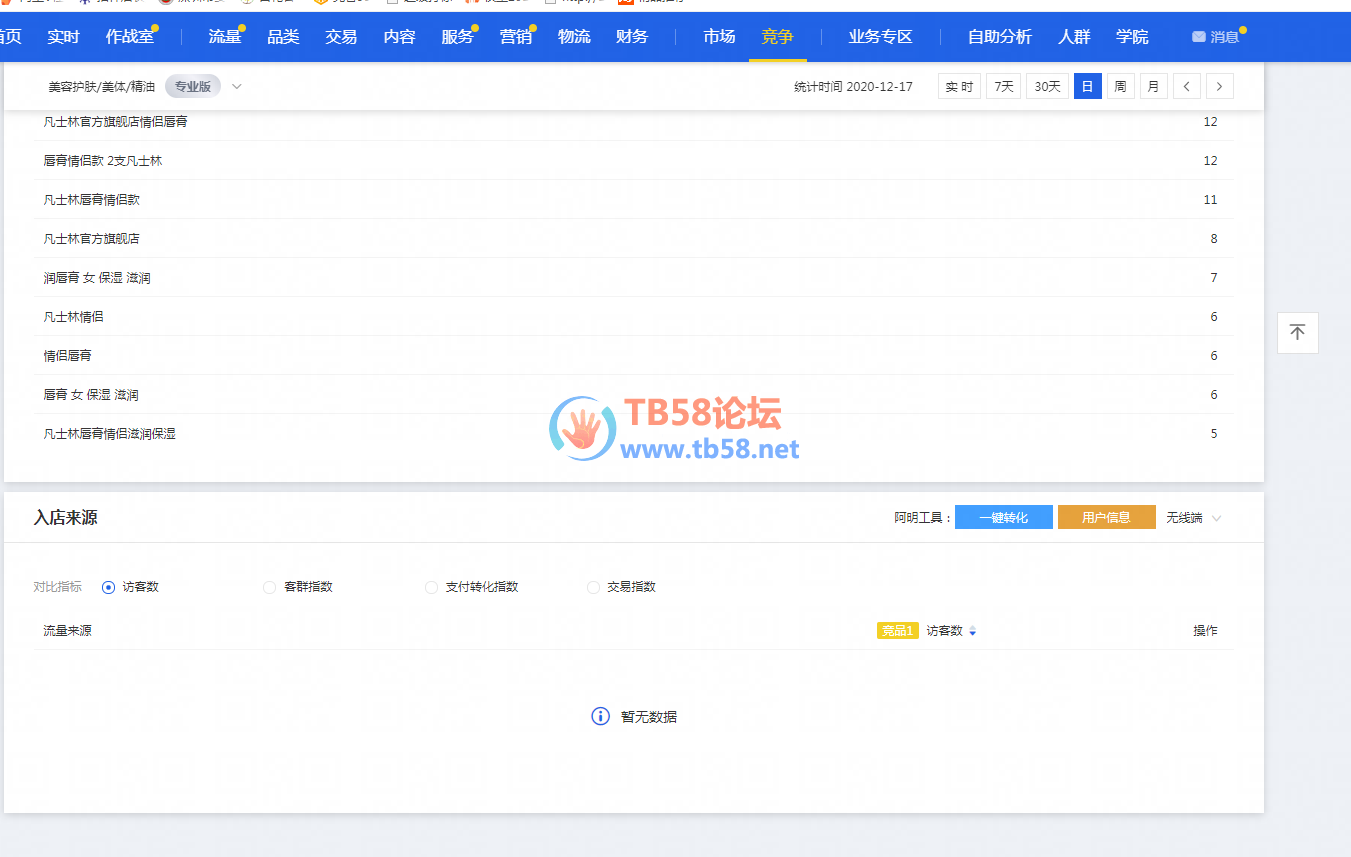Click the 访客数 sort arrow icon

(x=972, y=631)
